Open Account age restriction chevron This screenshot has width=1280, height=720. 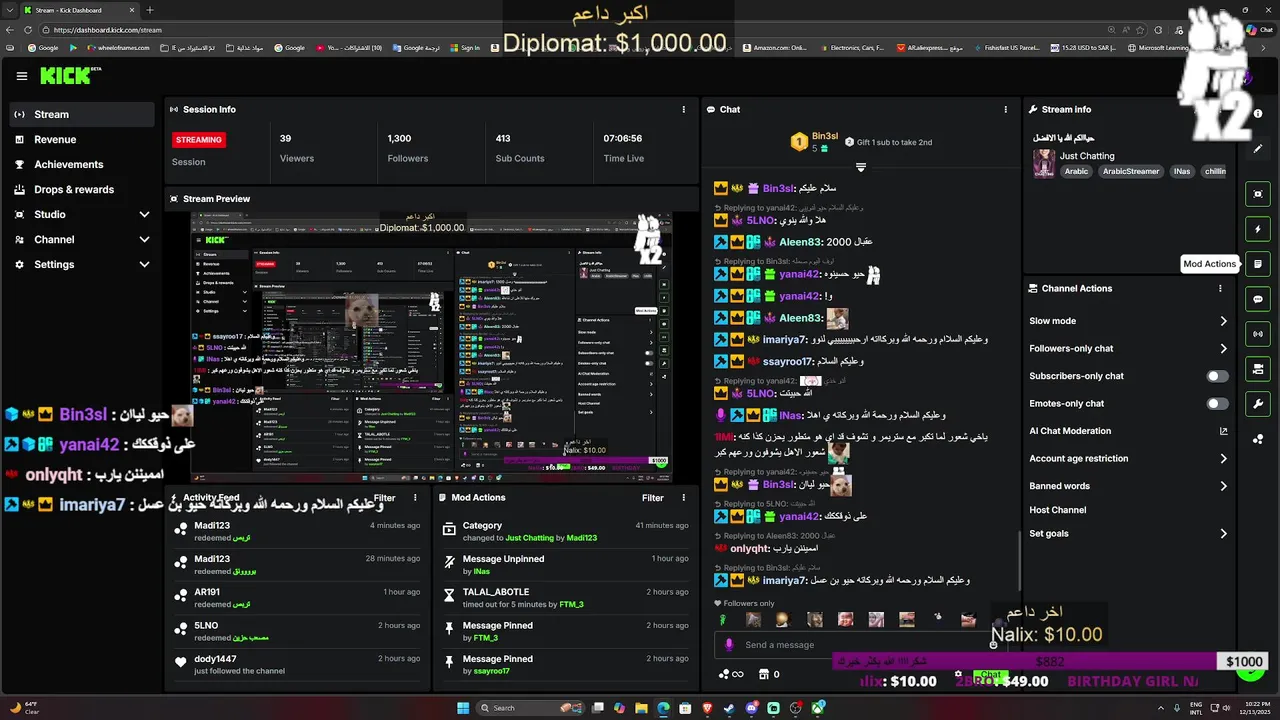coord(1223,459)
